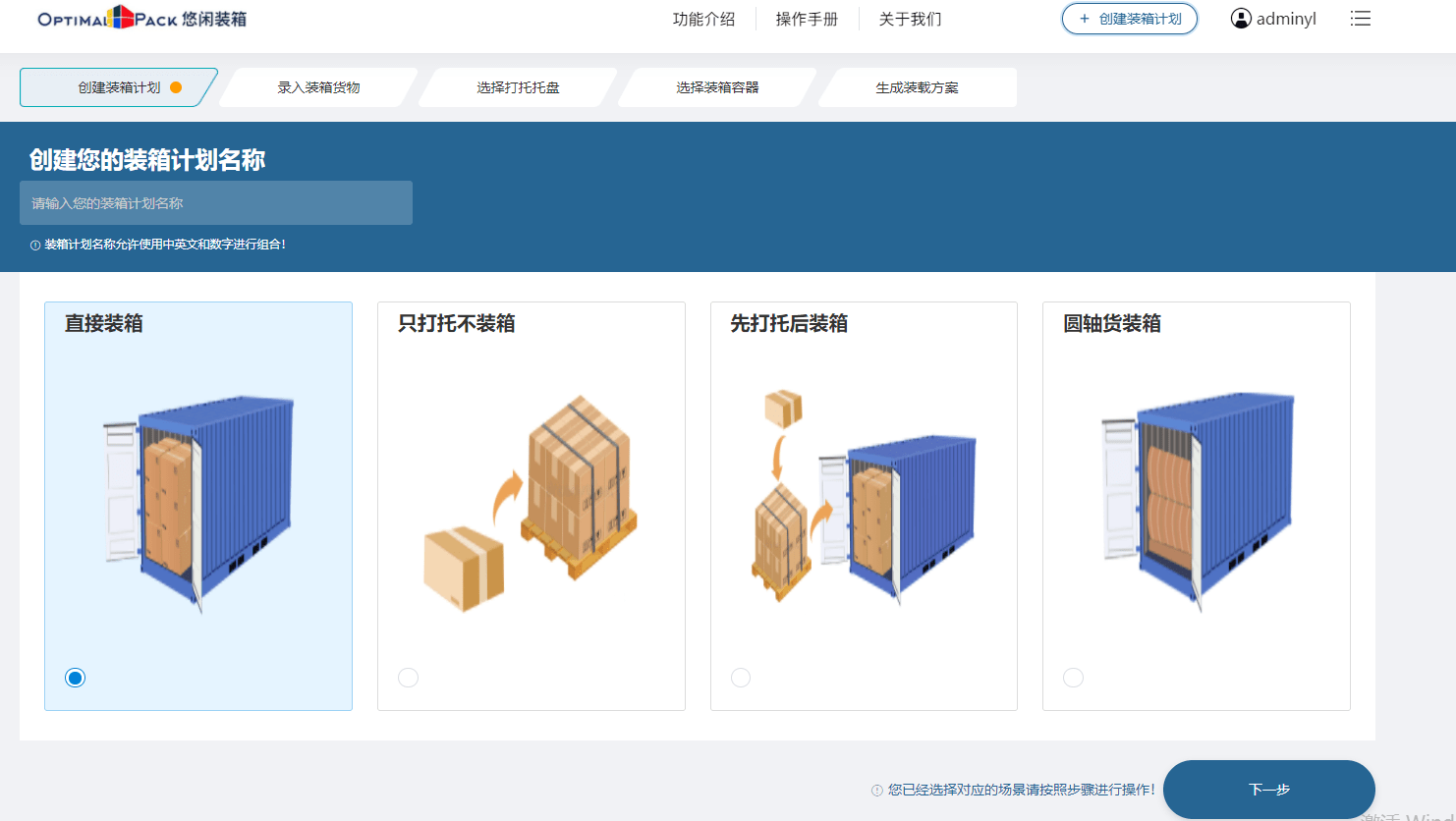1456x821 pixels.
Task: Open the hamburger menu icon top right
Action: point(1361,18)
